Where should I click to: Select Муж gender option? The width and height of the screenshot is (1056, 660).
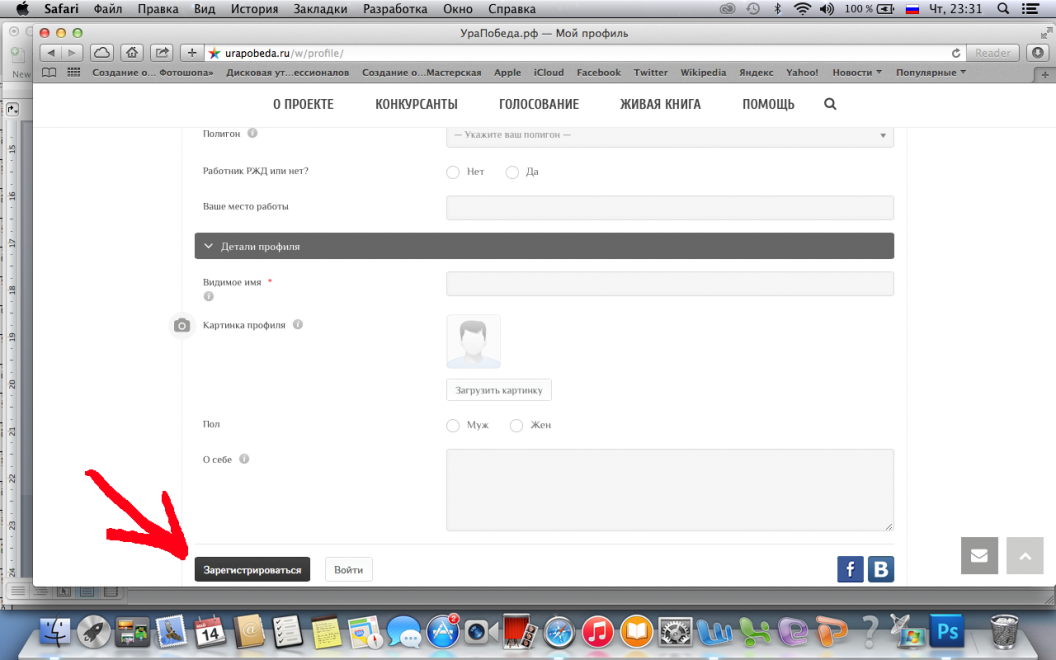(453, 426)
